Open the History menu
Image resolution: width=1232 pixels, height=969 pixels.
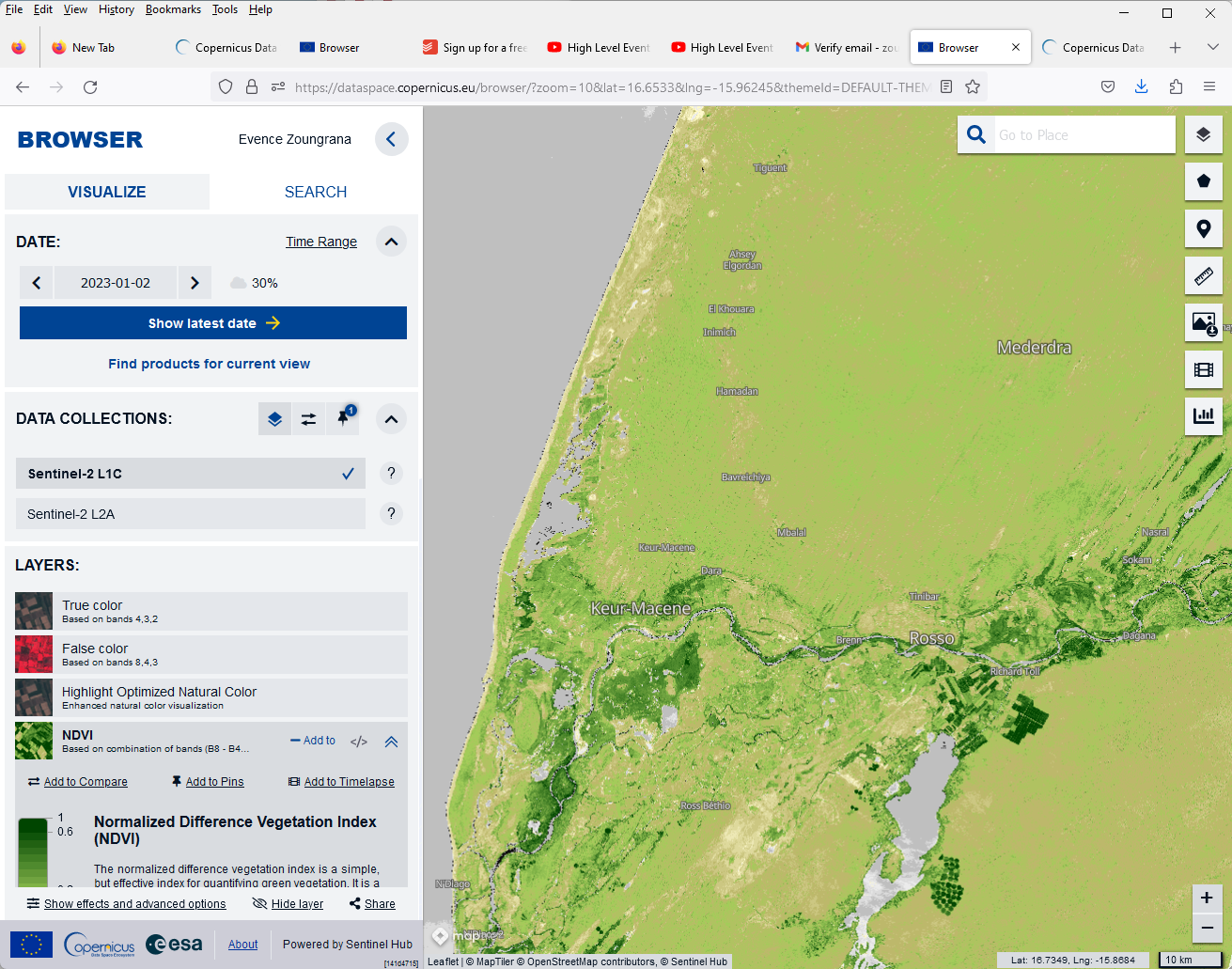(117, 9)
